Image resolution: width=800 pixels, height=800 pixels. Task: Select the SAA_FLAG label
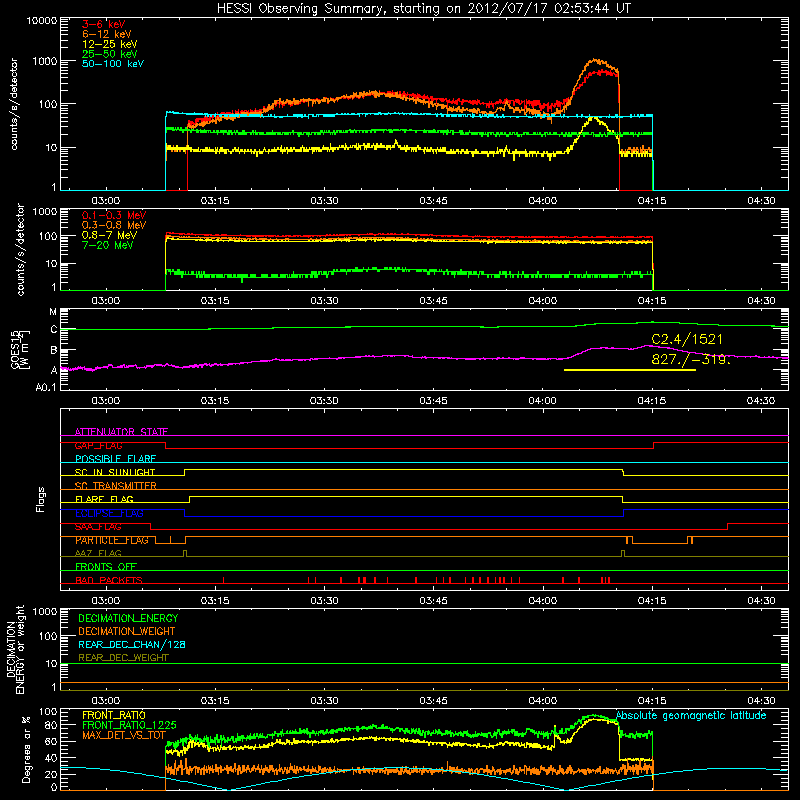pos(98,527)
